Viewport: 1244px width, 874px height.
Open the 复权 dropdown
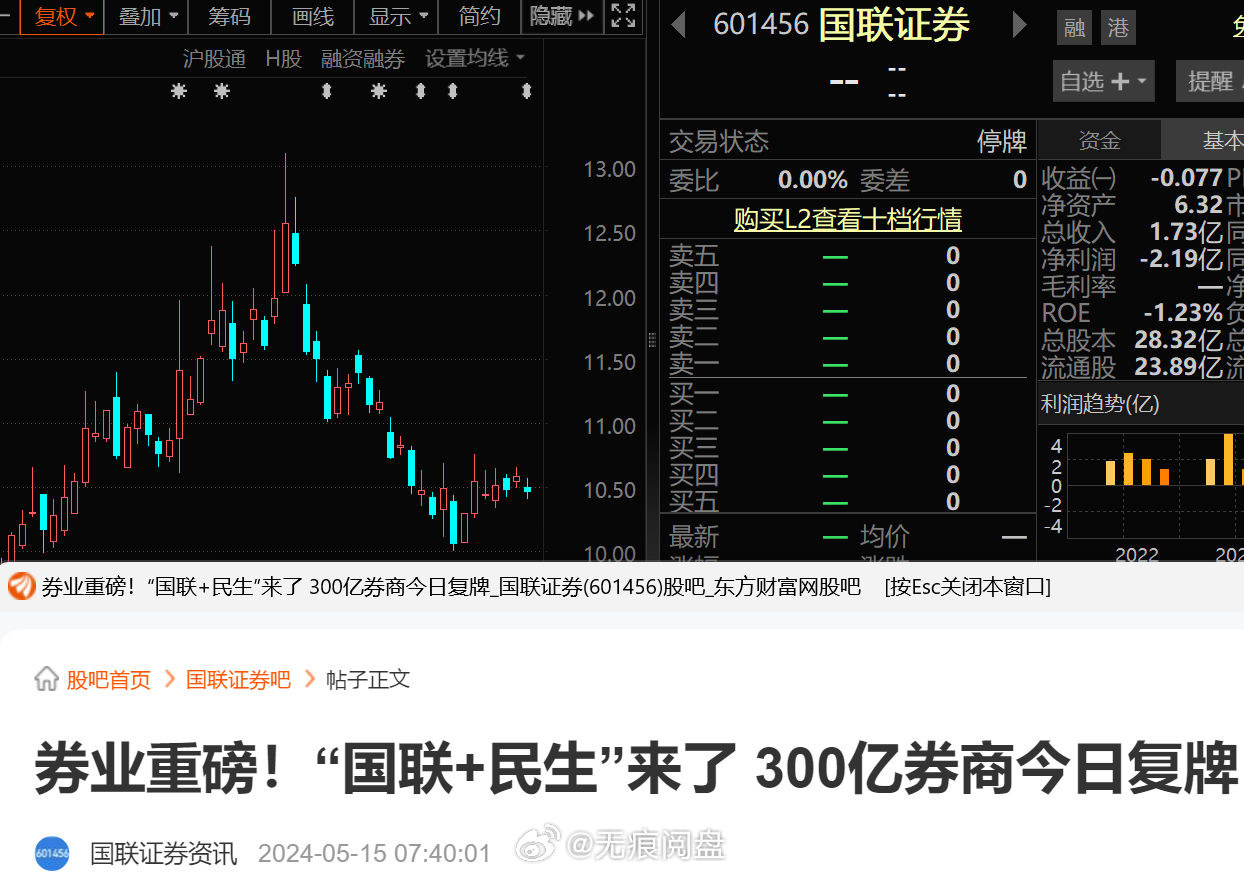(64, 16)
